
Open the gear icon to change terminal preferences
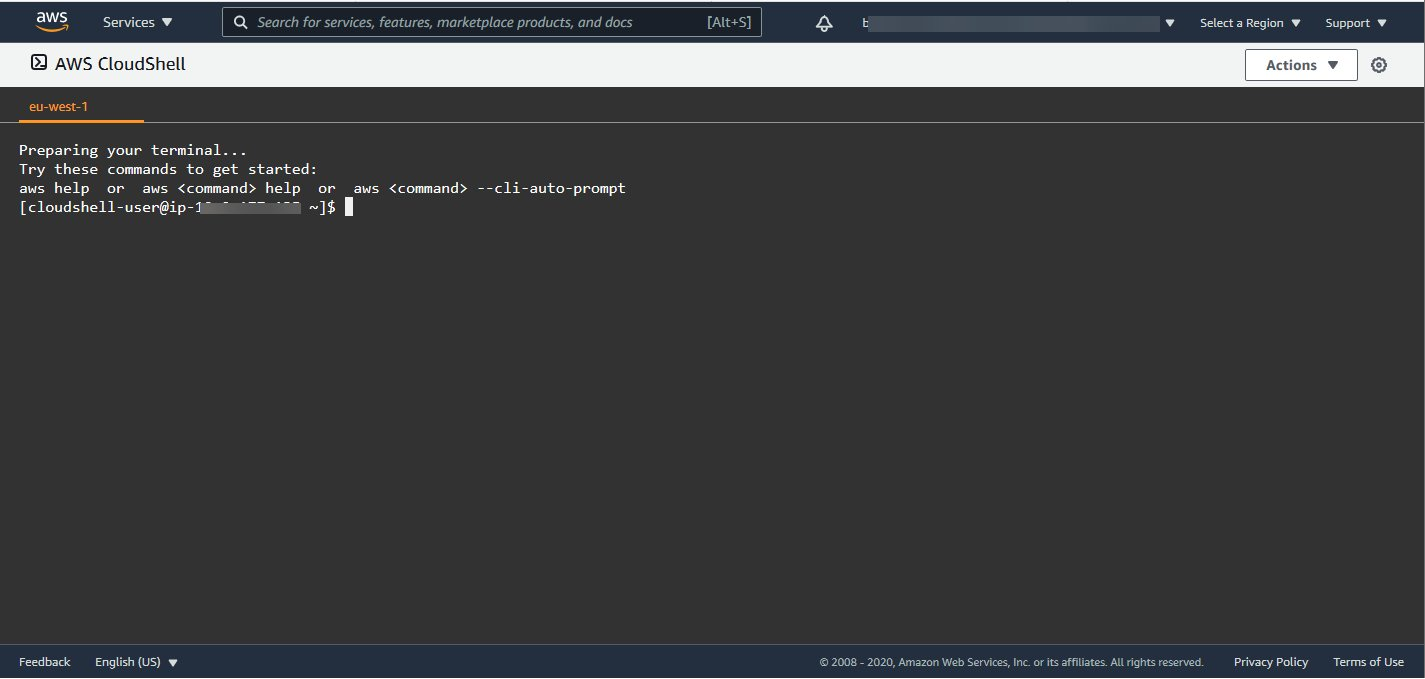tap(1379, 64)
